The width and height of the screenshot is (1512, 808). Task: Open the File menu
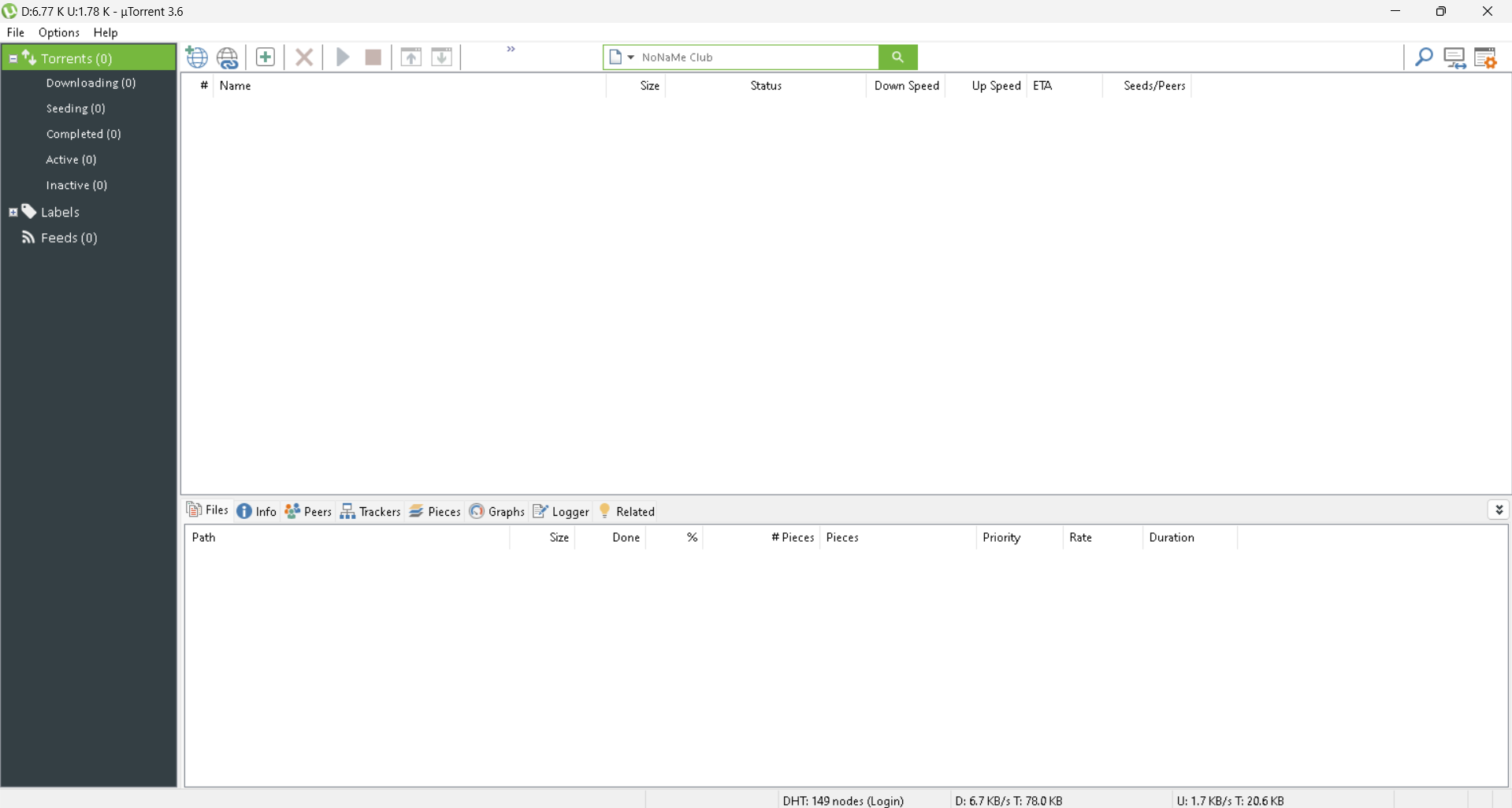click(16, 32)
